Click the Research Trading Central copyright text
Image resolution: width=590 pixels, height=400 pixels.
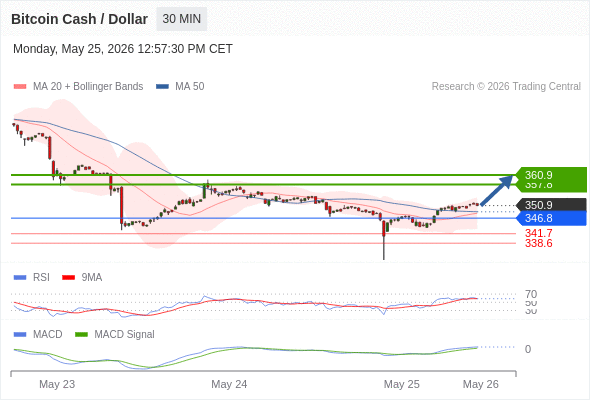(506, 87)
